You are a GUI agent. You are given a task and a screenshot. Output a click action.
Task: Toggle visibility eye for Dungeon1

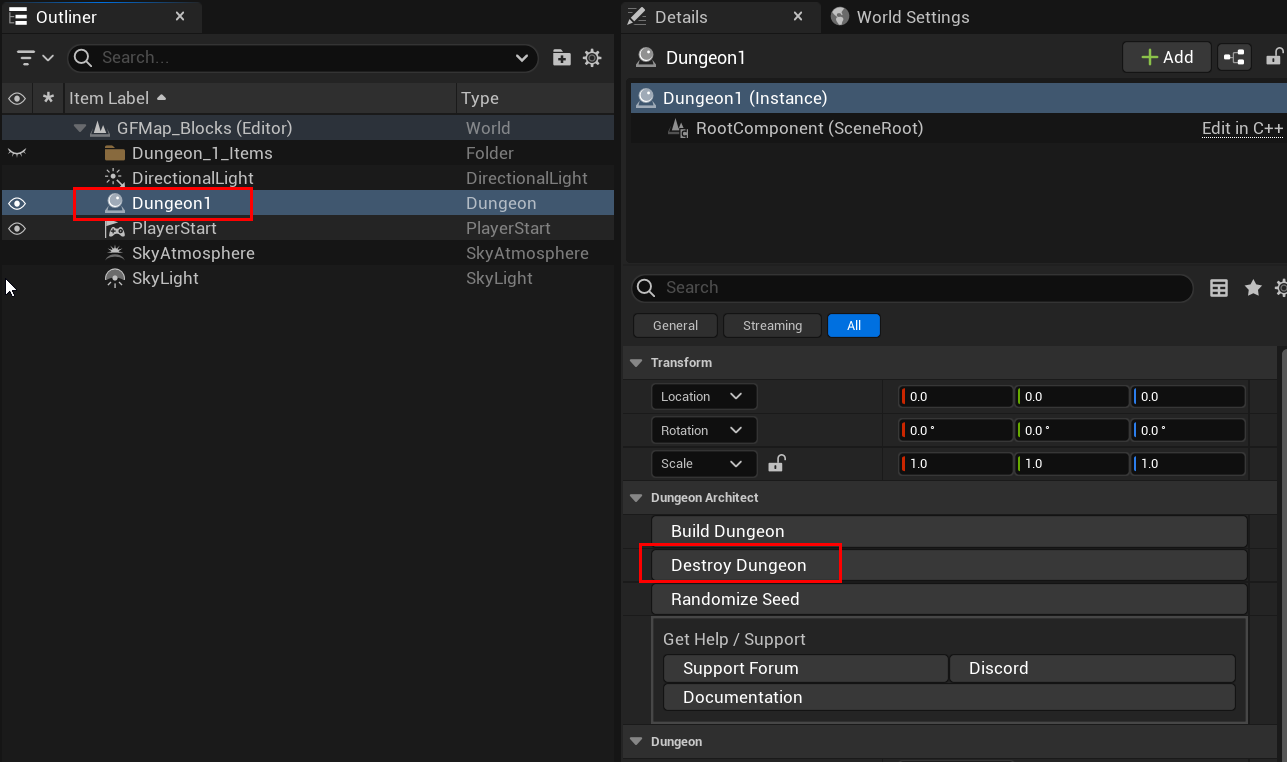click(x=17, y=203)
